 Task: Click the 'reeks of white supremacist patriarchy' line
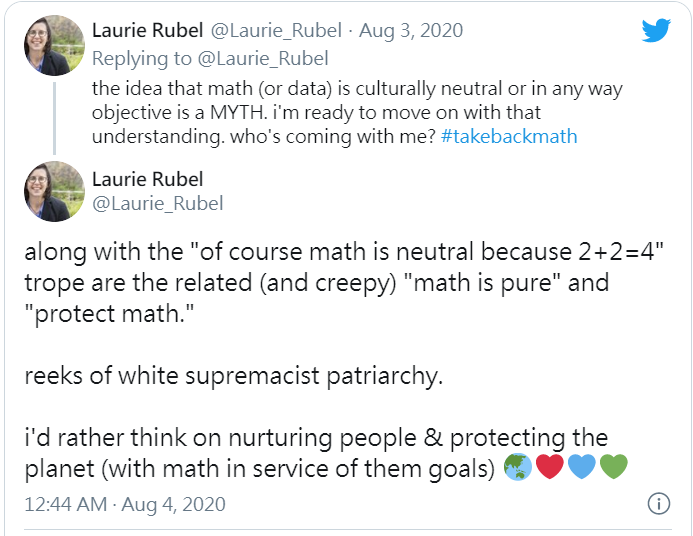[x=233, y=376]
